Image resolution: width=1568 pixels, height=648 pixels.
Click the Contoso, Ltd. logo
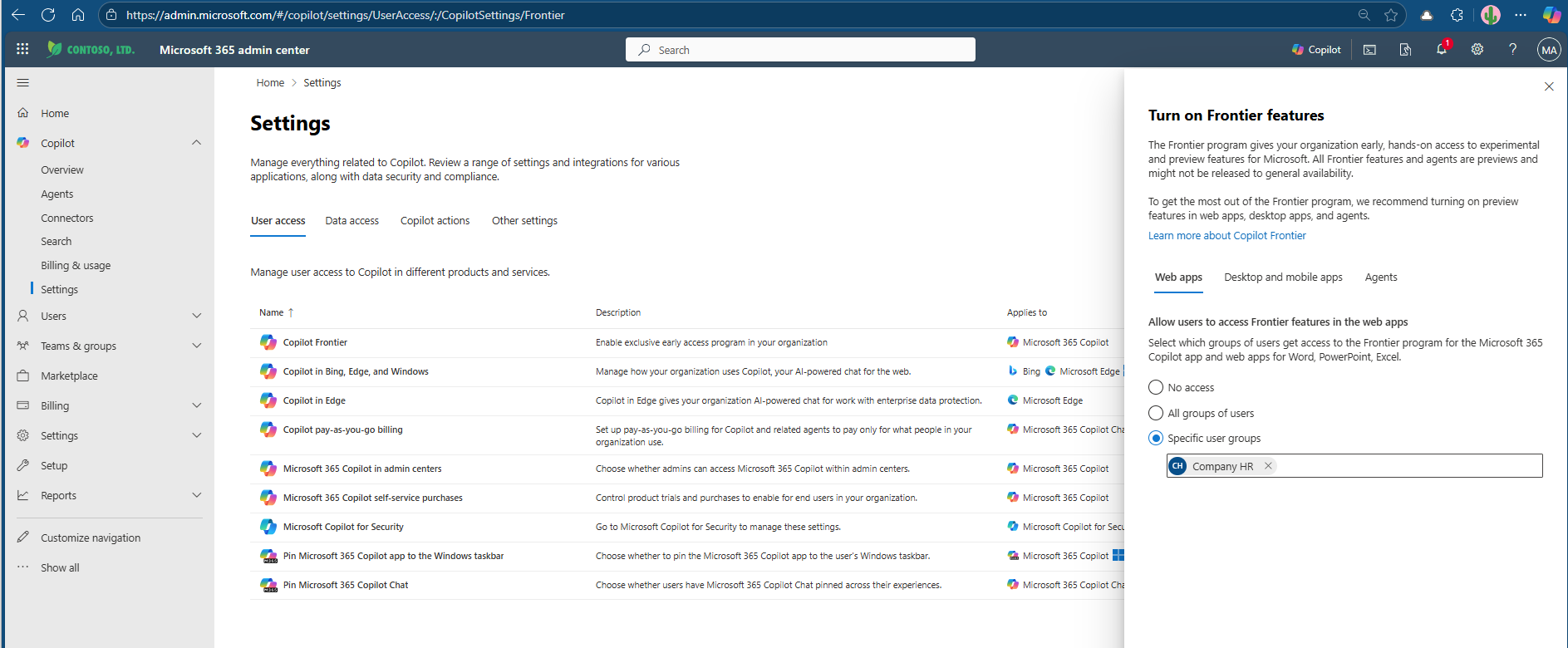(91, 49)
